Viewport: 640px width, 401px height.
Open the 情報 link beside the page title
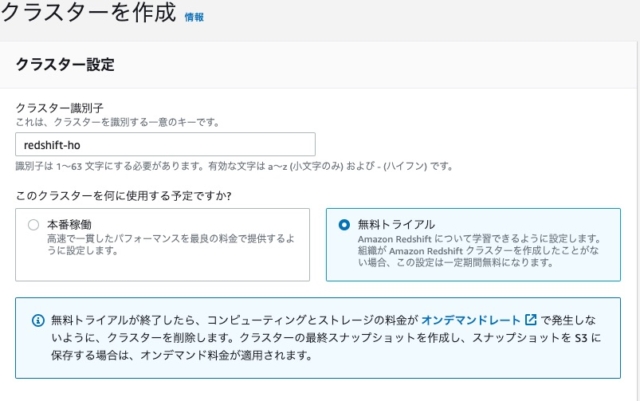tap(194, 17)
